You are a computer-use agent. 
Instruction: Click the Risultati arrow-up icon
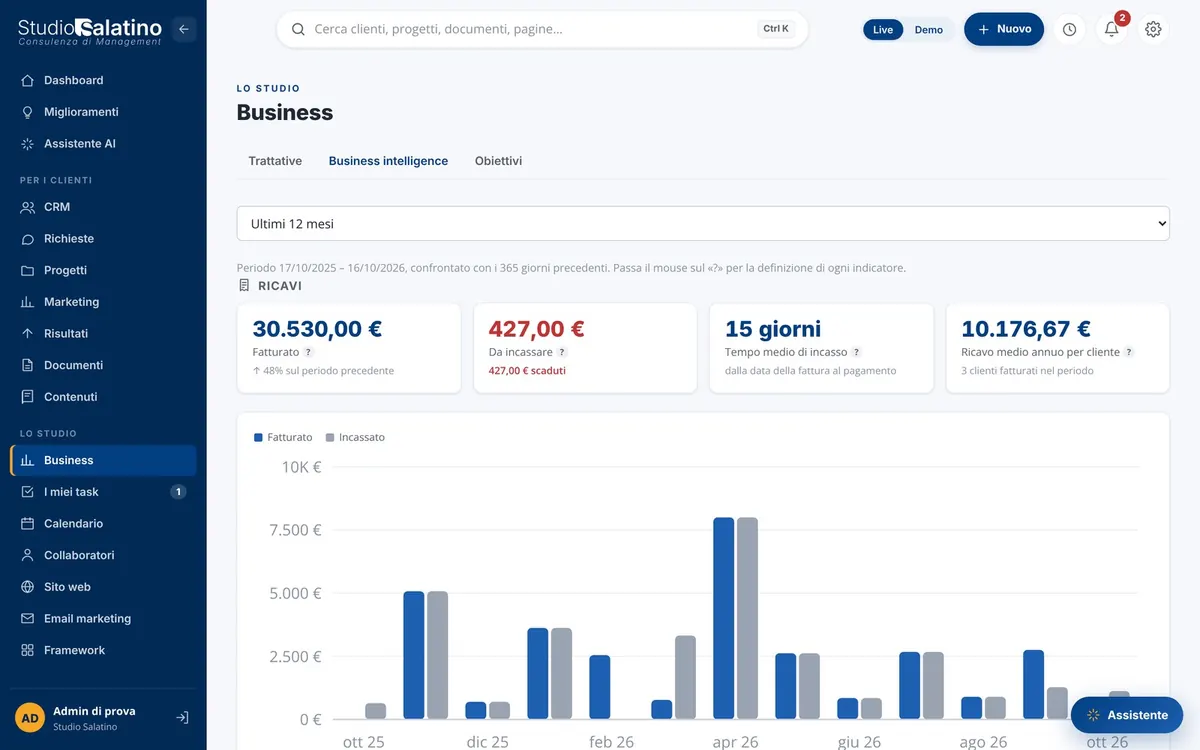[x=27, y=334]
